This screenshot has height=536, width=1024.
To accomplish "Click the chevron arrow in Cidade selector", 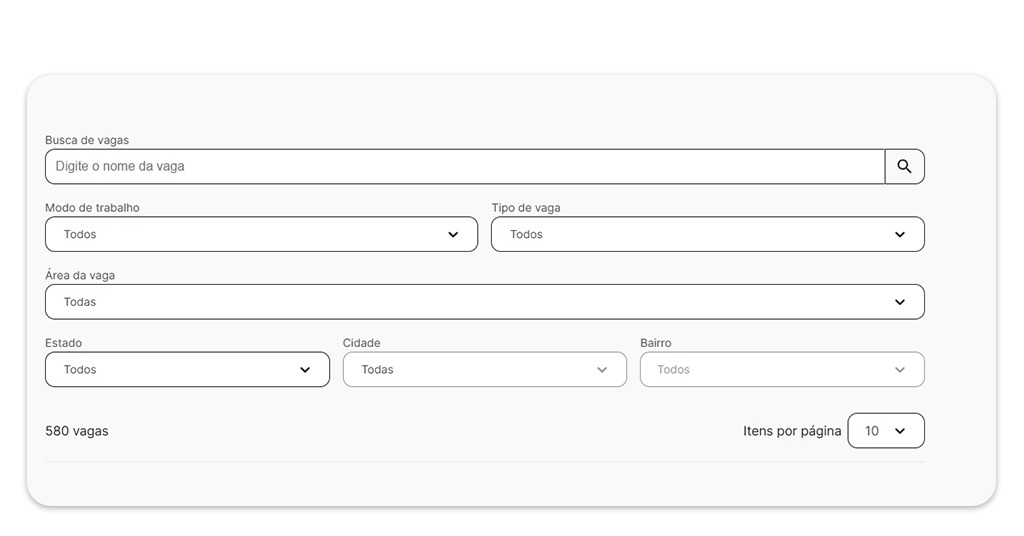I will (x=602, y=370).
